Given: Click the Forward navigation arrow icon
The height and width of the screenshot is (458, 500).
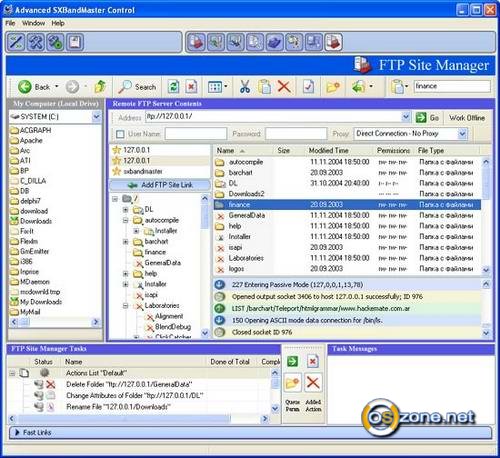Looking at the screenshot, I should (x=72, y=87).
